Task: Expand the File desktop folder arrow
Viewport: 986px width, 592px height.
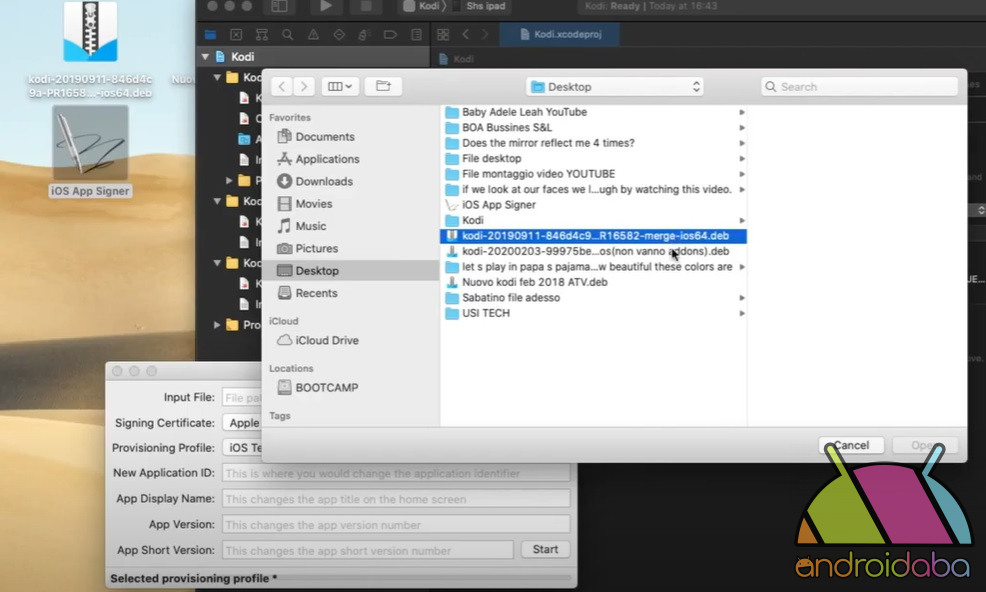Action: 742,159
